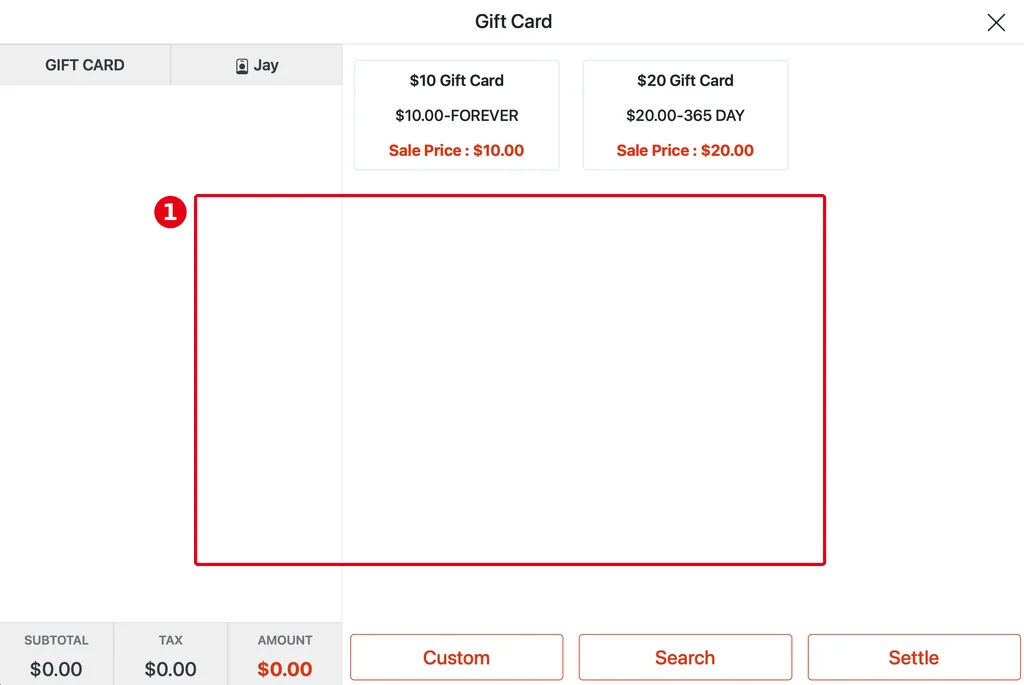Close the Gift Card dialog
The height and width of the screenshot is (685, 1024).
[995, 22]
